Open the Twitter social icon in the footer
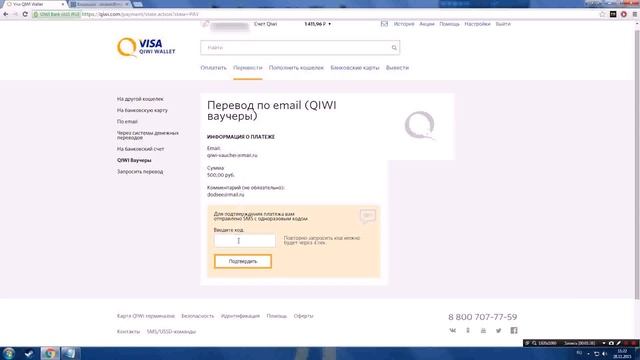The image size is (640, 360). point(498,330)
